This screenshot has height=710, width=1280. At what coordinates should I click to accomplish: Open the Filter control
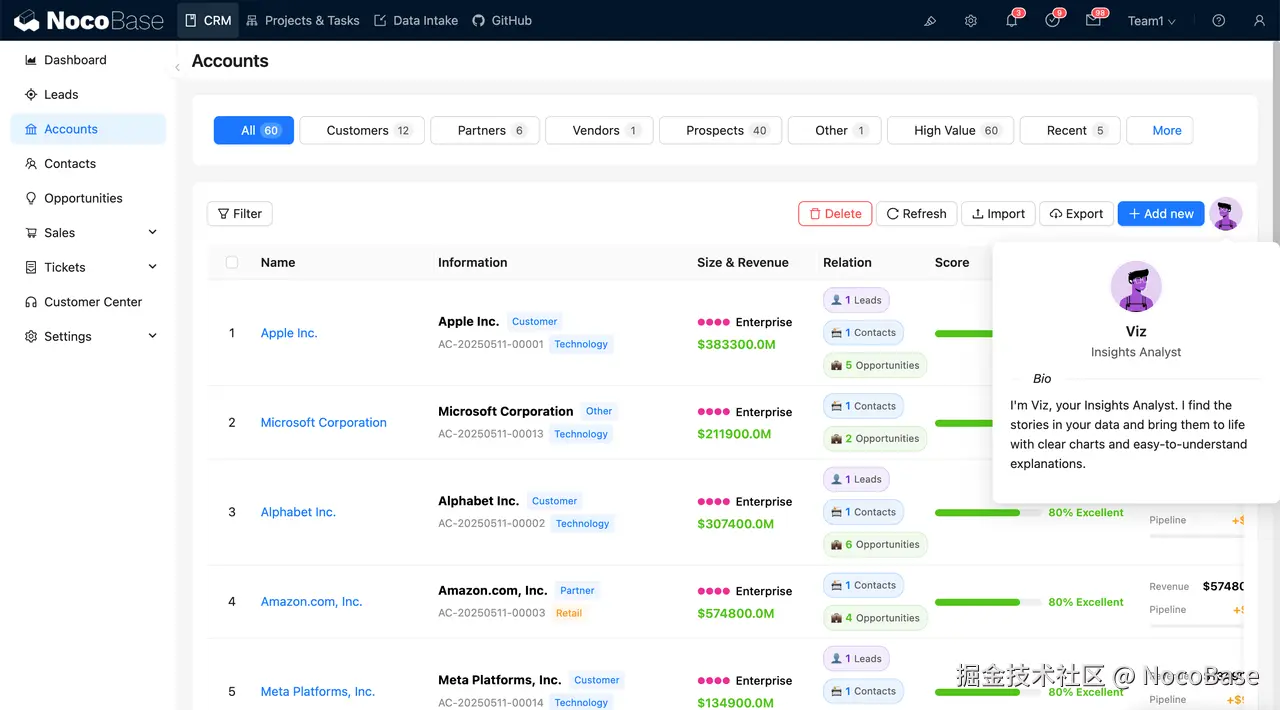pyautogui.click(x=240, y=213)
